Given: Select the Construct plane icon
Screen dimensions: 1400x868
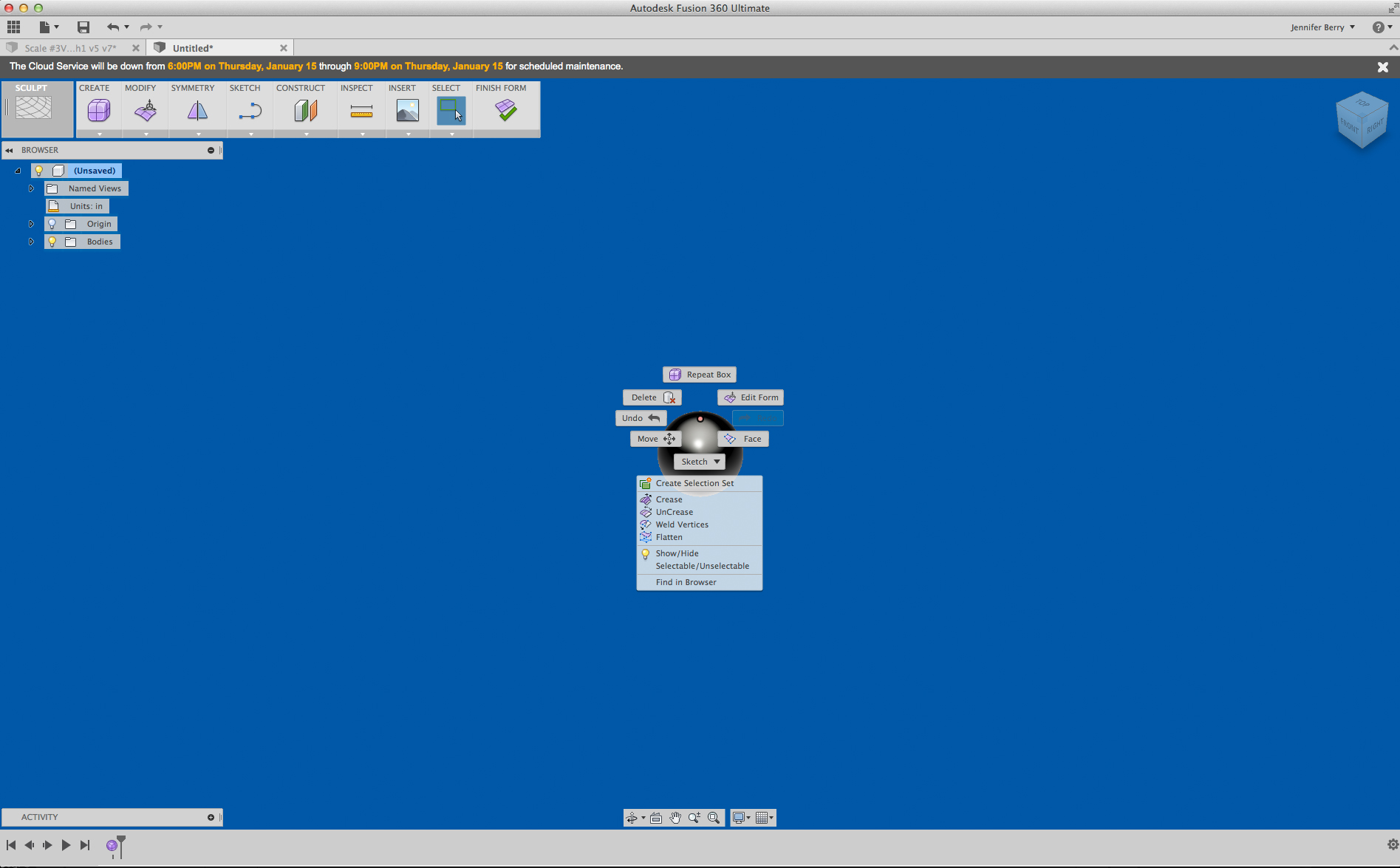Looking at the screenshot, I should (x=306, y=111).
